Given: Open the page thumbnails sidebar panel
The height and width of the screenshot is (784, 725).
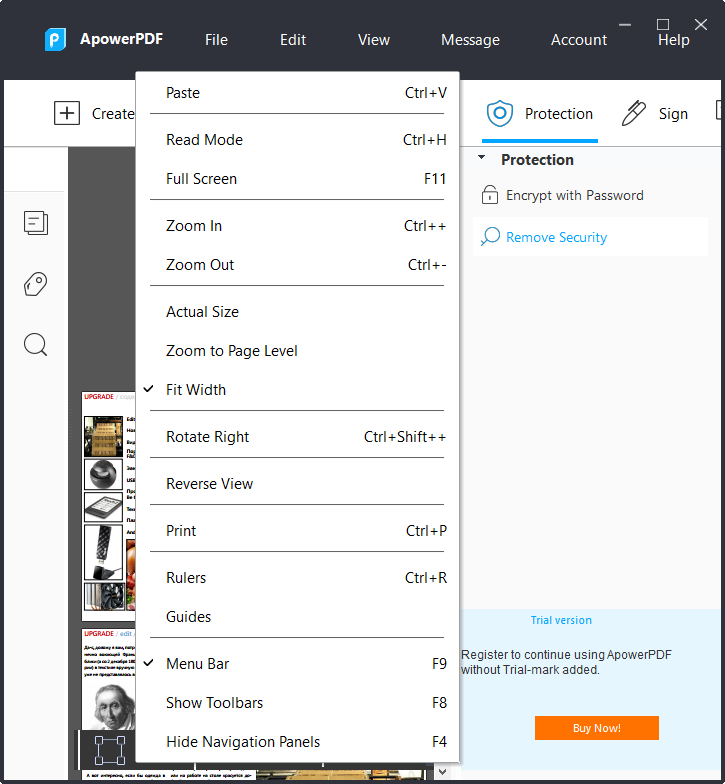Looking at the screenshot, I should click(x=36, y=223).
